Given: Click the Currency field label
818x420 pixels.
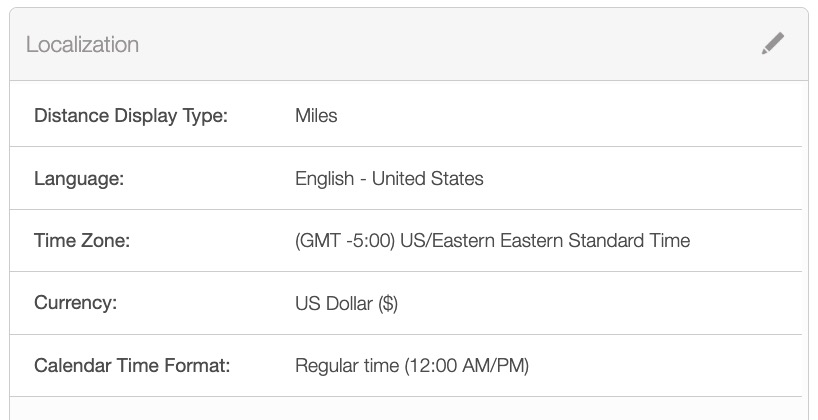Looking at the screenshot, I should 76,303.
